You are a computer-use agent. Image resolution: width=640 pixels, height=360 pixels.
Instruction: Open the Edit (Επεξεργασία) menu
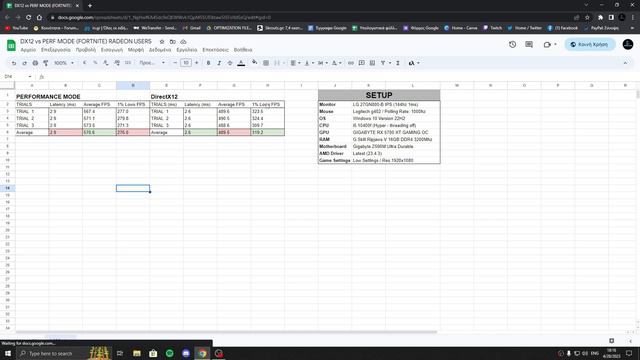pos(56,50)
